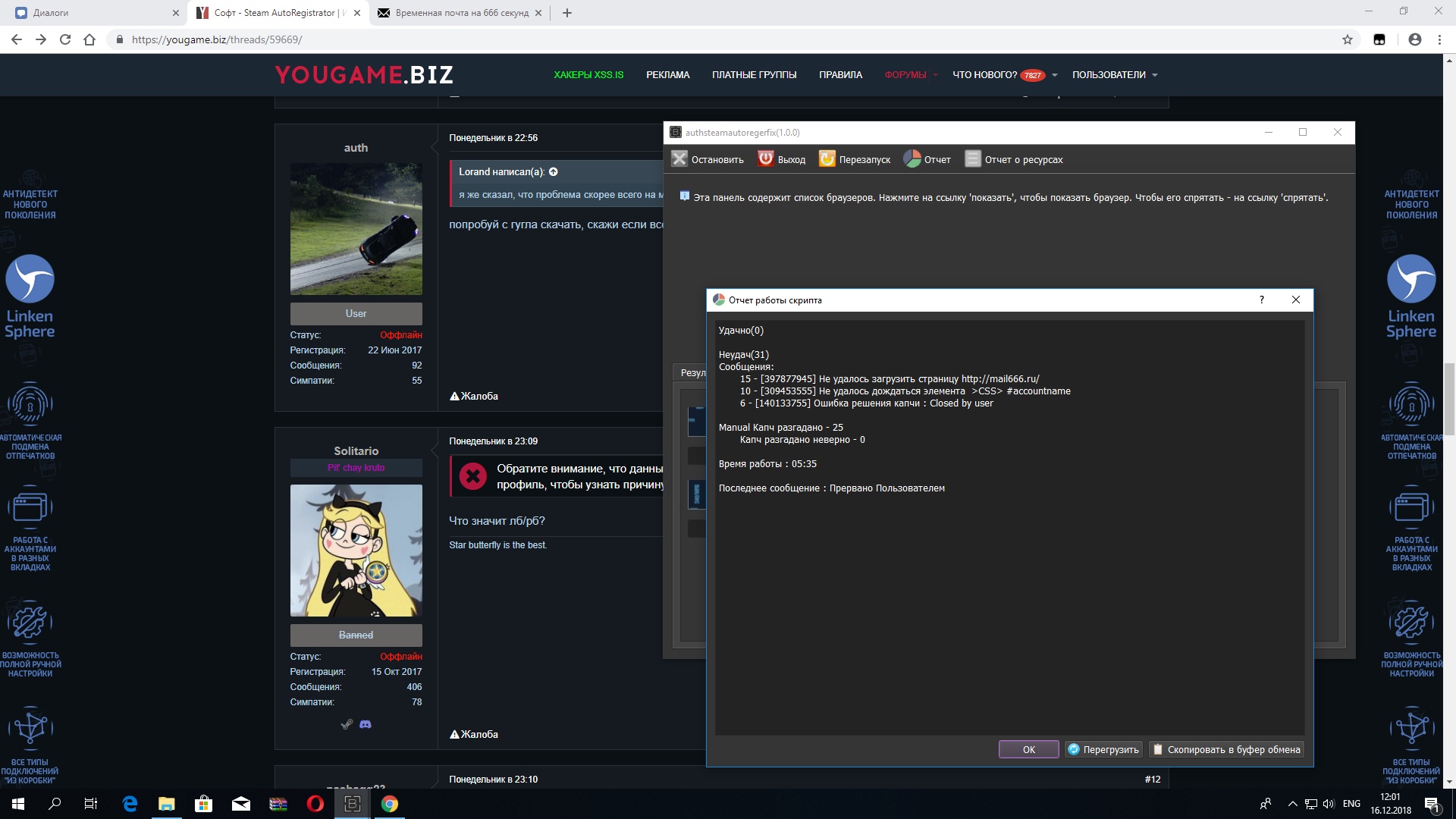Open Microsoft Store from taskbar
1456x819 pixels.
[x=203, y=804]
